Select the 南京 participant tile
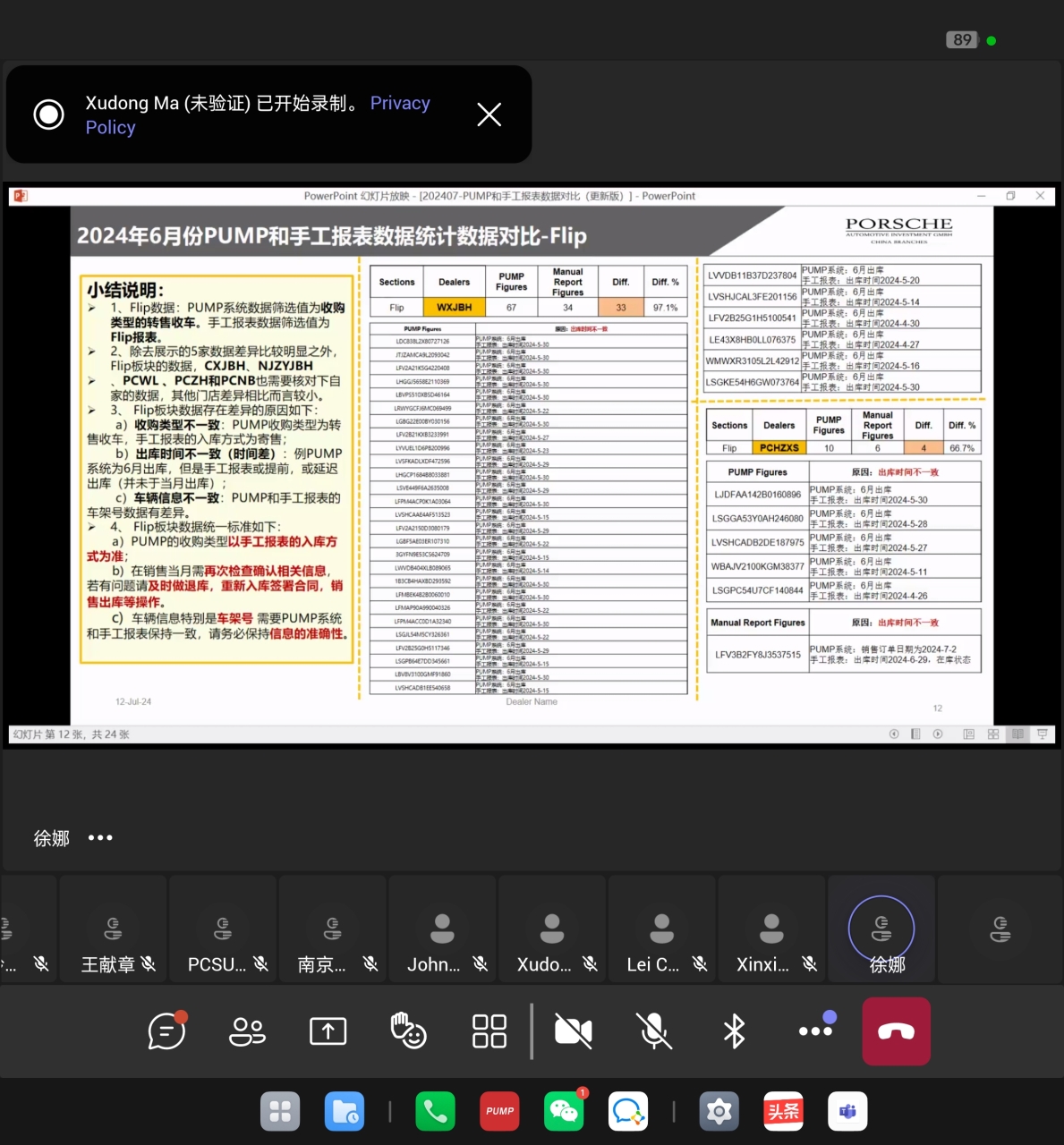 click(x=333, y=929)
